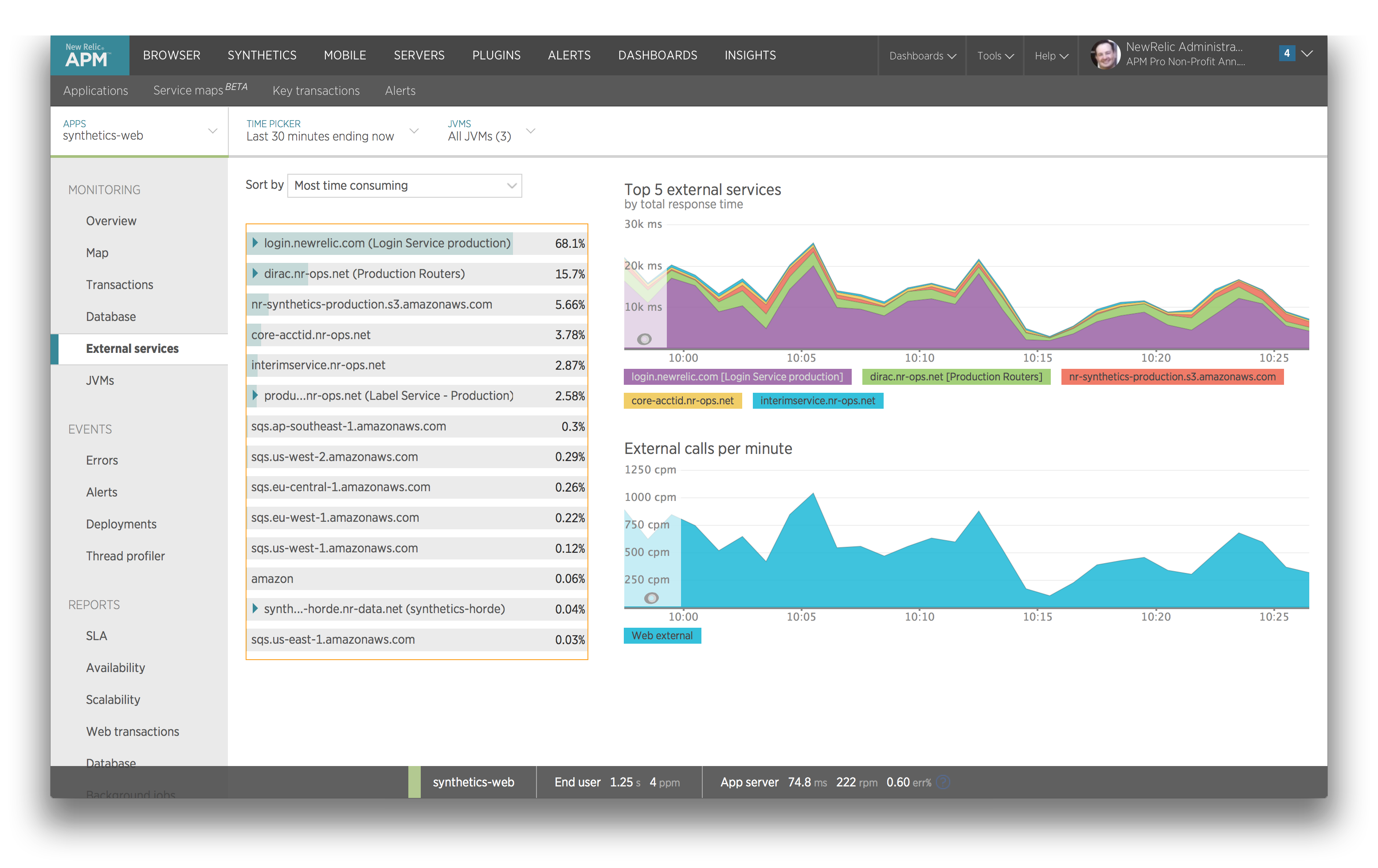Image resolution: width=1378 pixels, height=868 pixels.
Task: Open JVMs sidebar item
Action: pyautogui.click(x=100, y=380)
